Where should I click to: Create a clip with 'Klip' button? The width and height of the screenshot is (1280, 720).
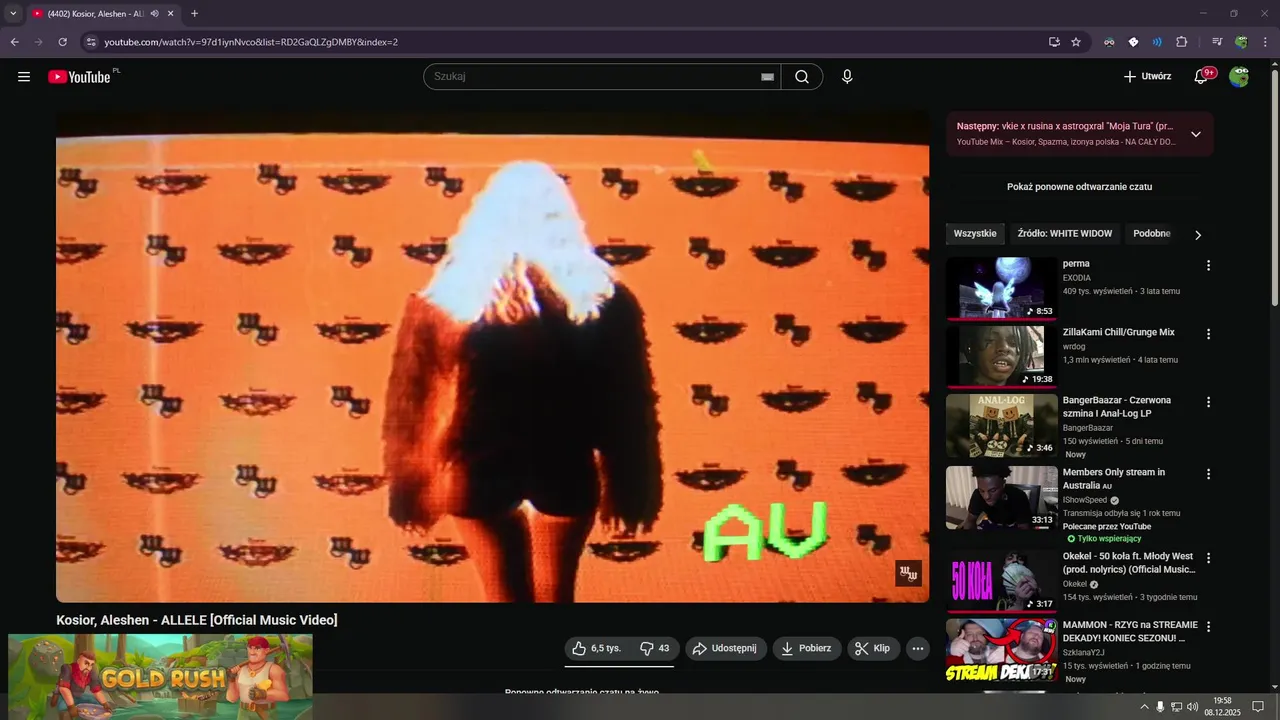(873, 648)
